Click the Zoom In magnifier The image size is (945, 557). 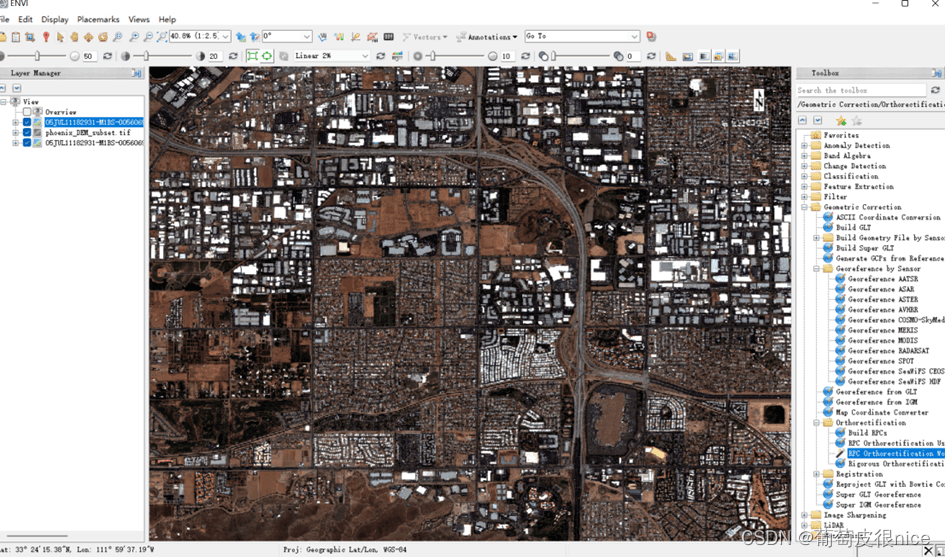(x=134, y=37)
